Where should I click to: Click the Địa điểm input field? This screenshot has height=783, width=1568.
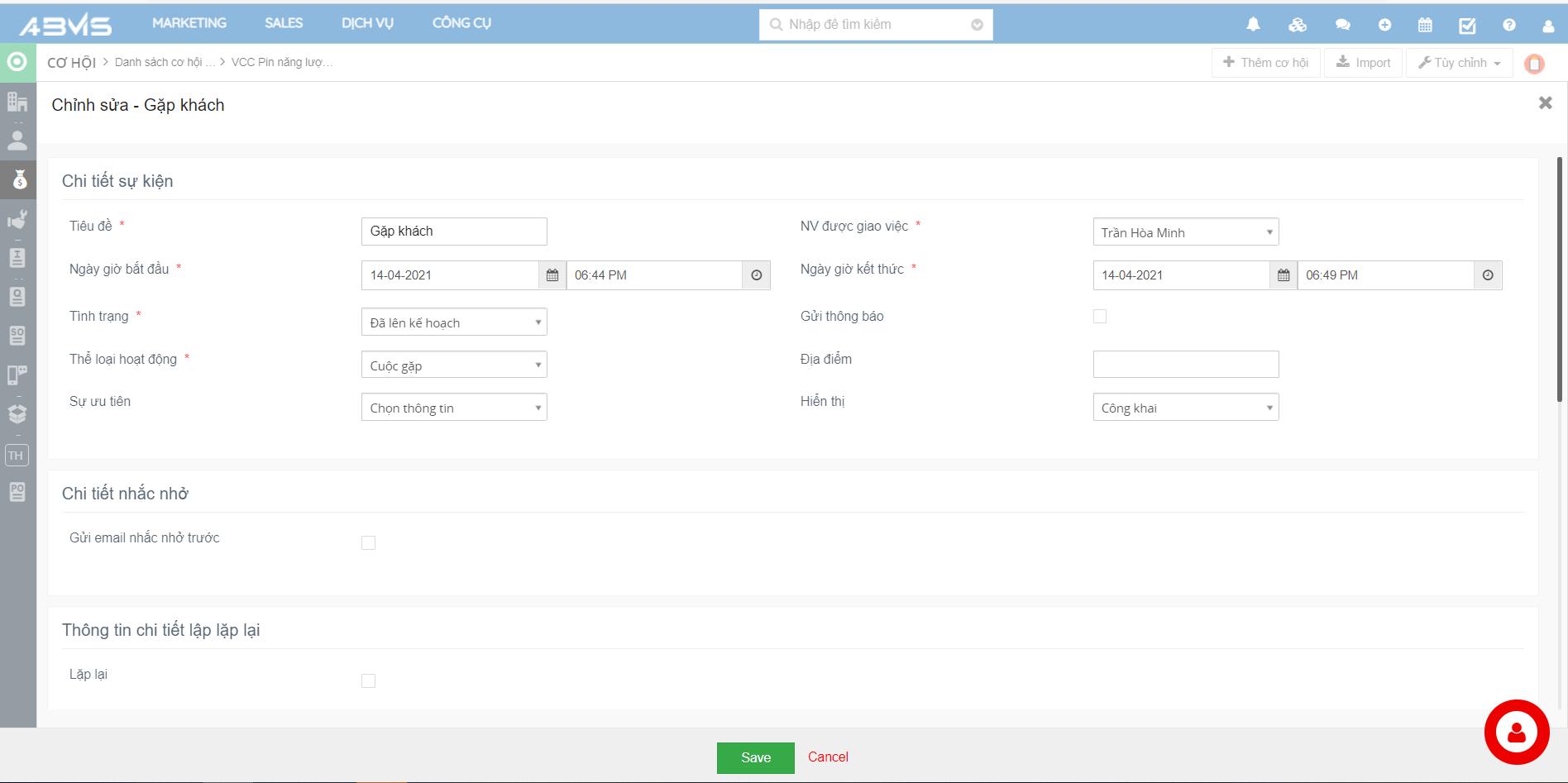1185,365
